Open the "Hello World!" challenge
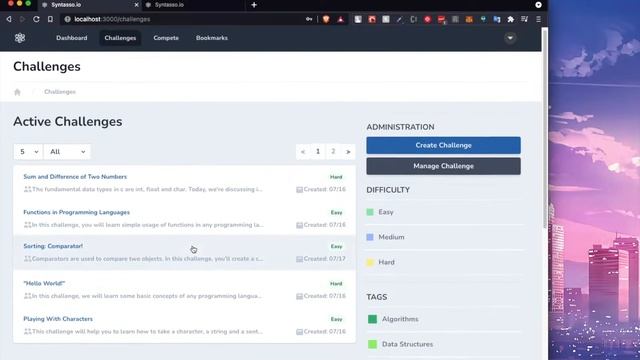 point(44,283)
